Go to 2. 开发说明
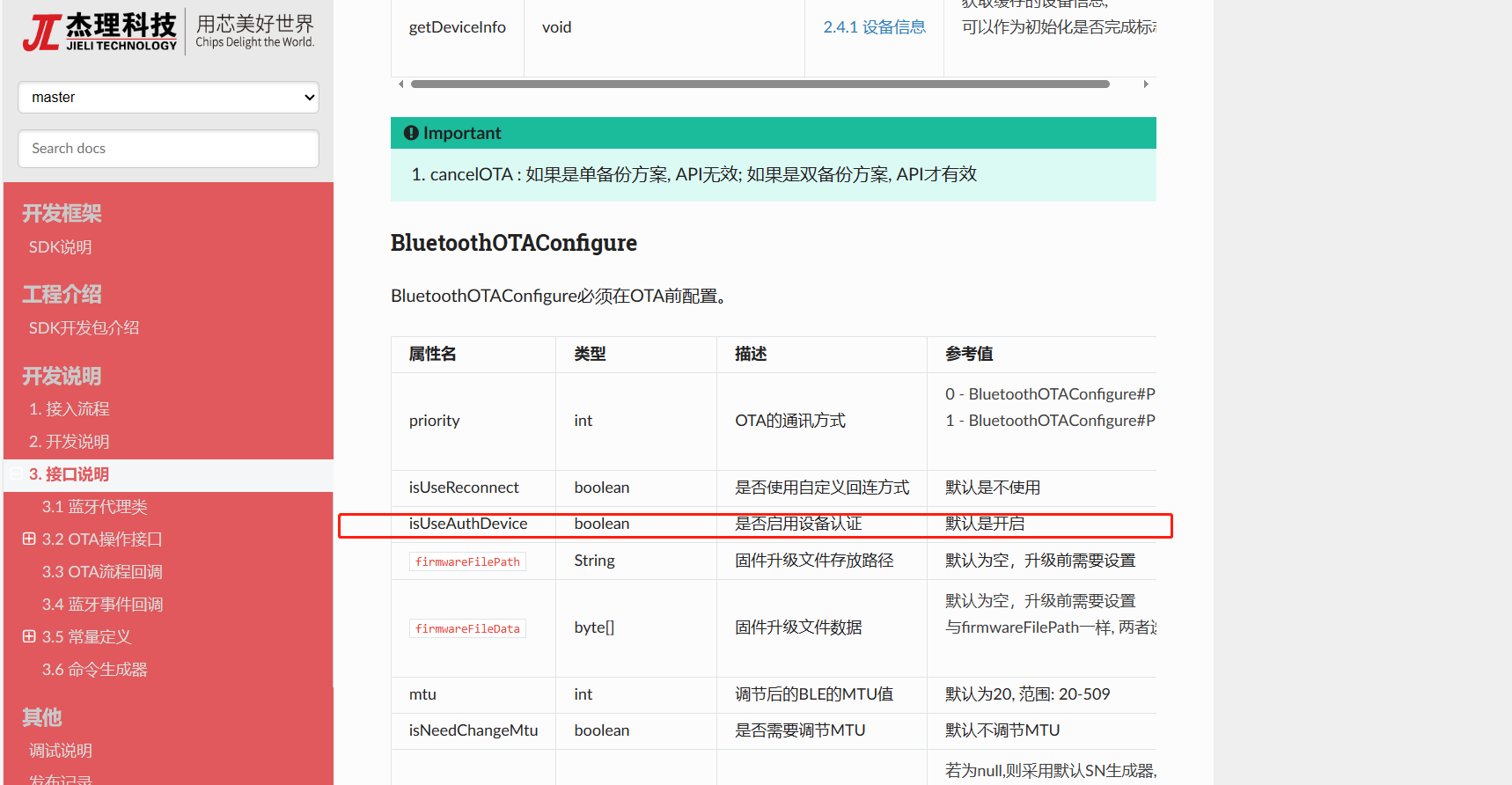 69,442
